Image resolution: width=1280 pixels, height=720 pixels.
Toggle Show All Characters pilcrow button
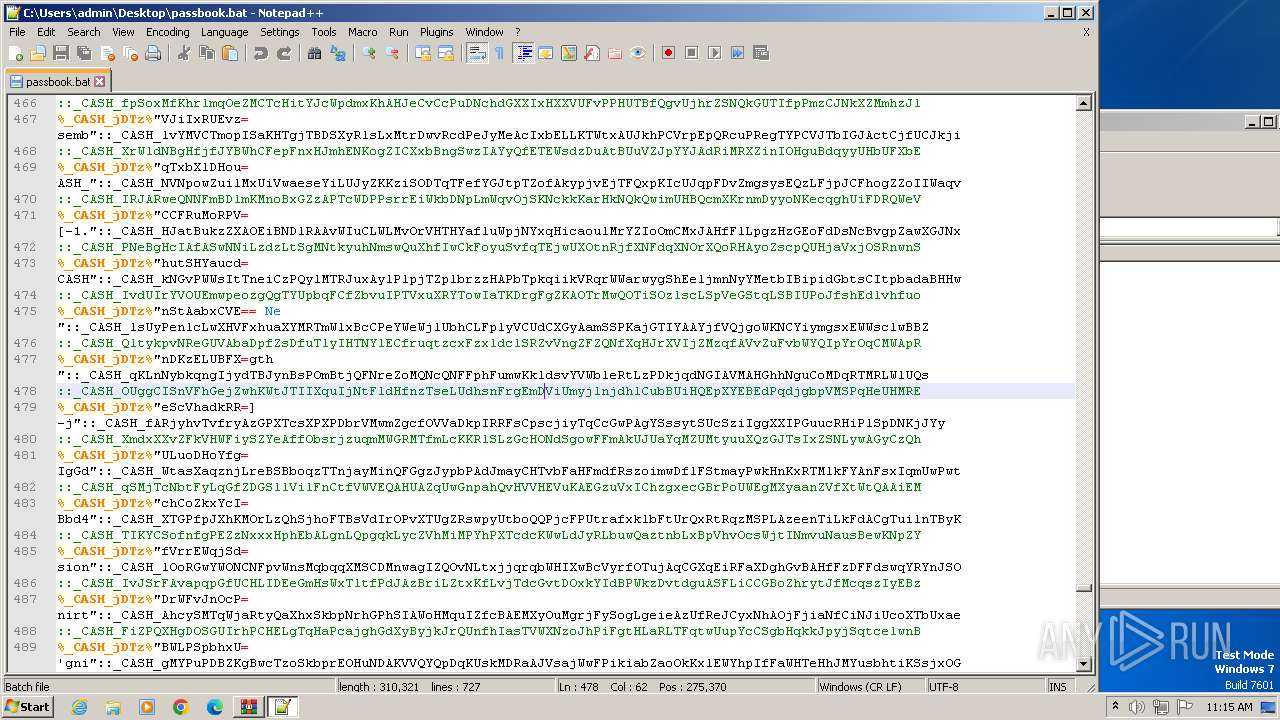pyautogui.click(x=500, y=53)
